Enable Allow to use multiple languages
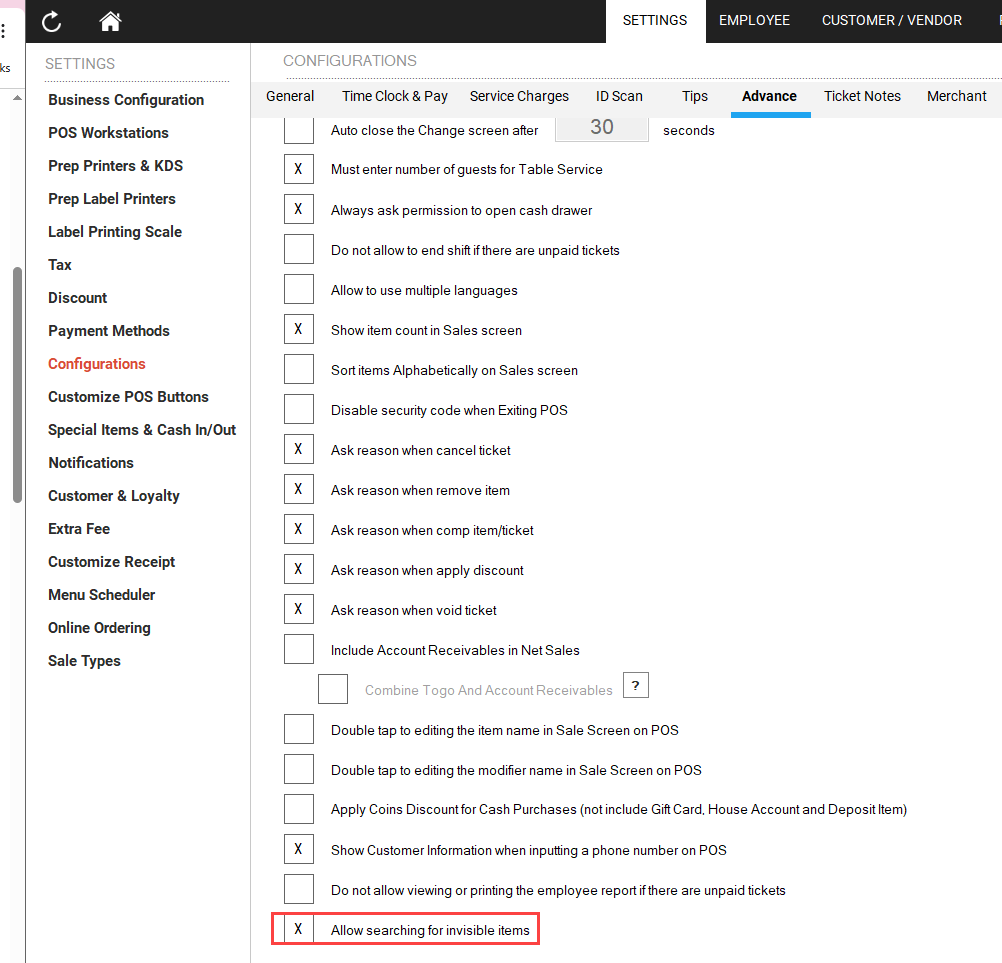Screen dimensions: 1002x963 tap(299, 289)
